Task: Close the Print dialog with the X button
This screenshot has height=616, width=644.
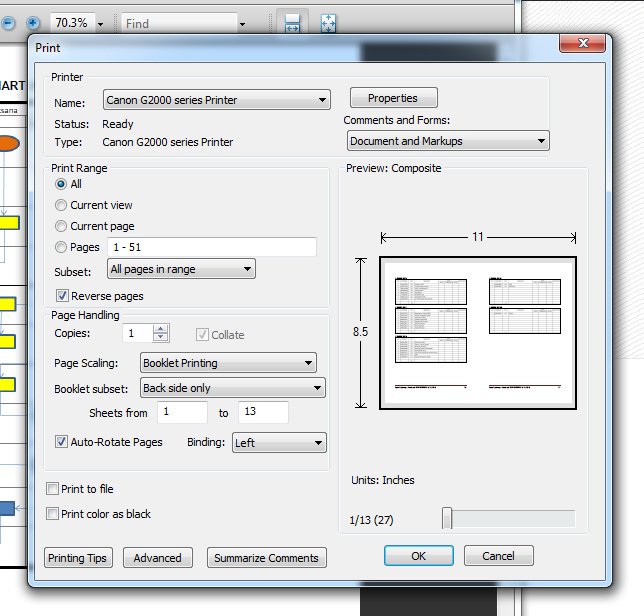Action: coord(582,43)
